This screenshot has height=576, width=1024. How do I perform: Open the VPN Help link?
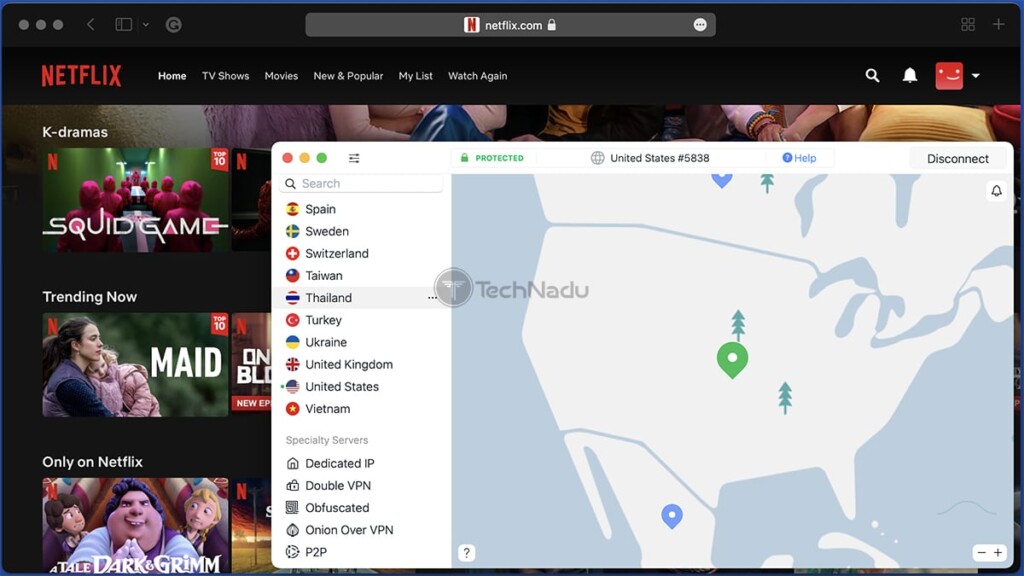tap(799, 158)
